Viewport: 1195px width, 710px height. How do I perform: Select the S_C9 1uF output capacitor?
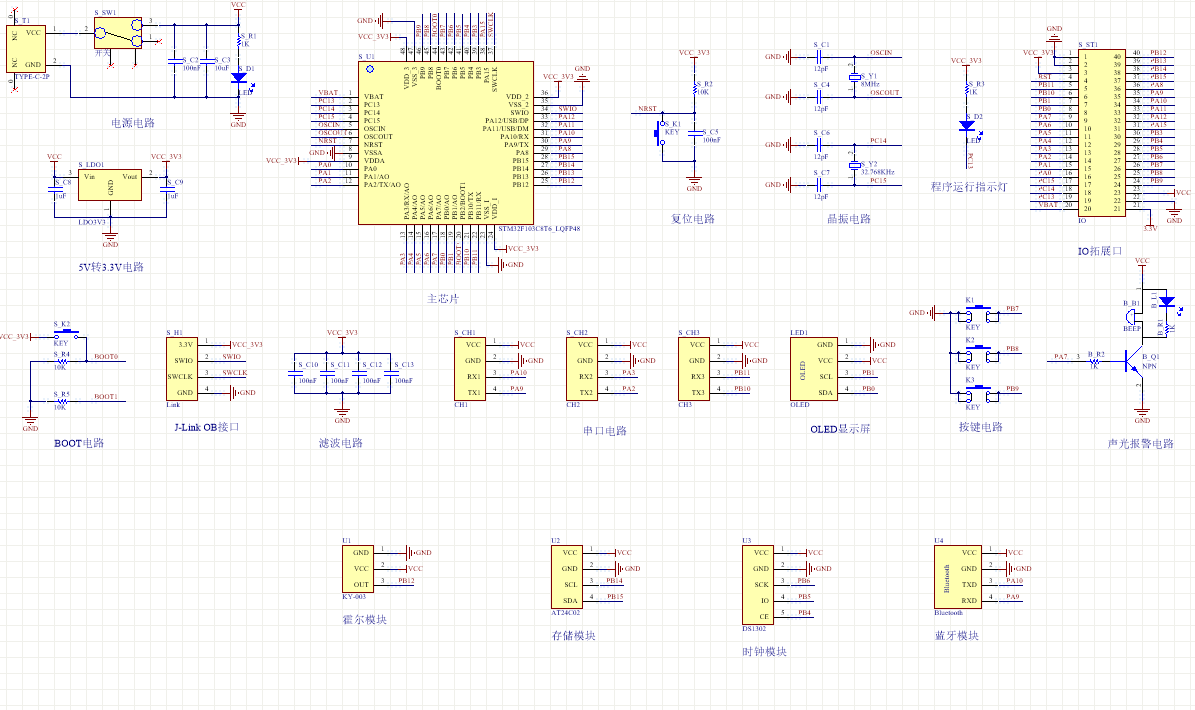click(x=166, y=190)
